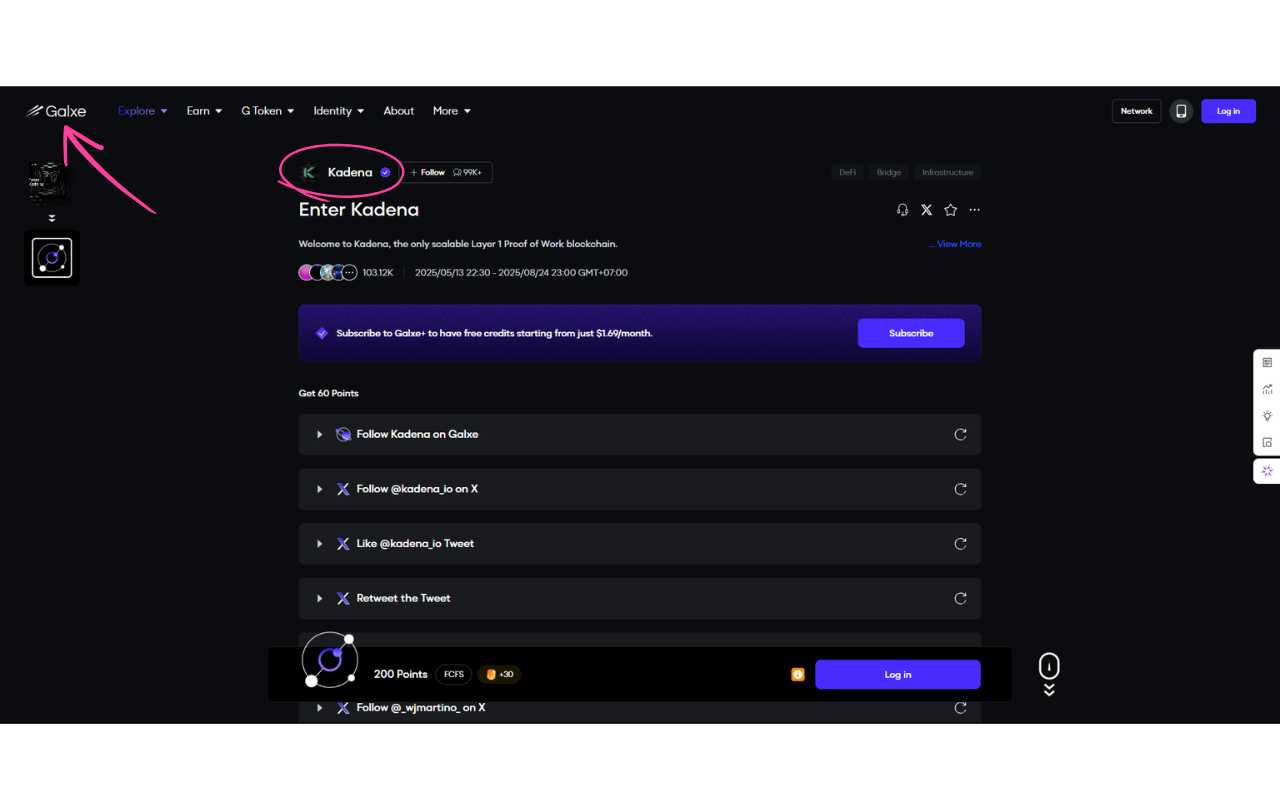This screenshot has width=1280, height=810.
Task: Expand the Follow @kadena_io on X task
Action: tap(320, 489)
